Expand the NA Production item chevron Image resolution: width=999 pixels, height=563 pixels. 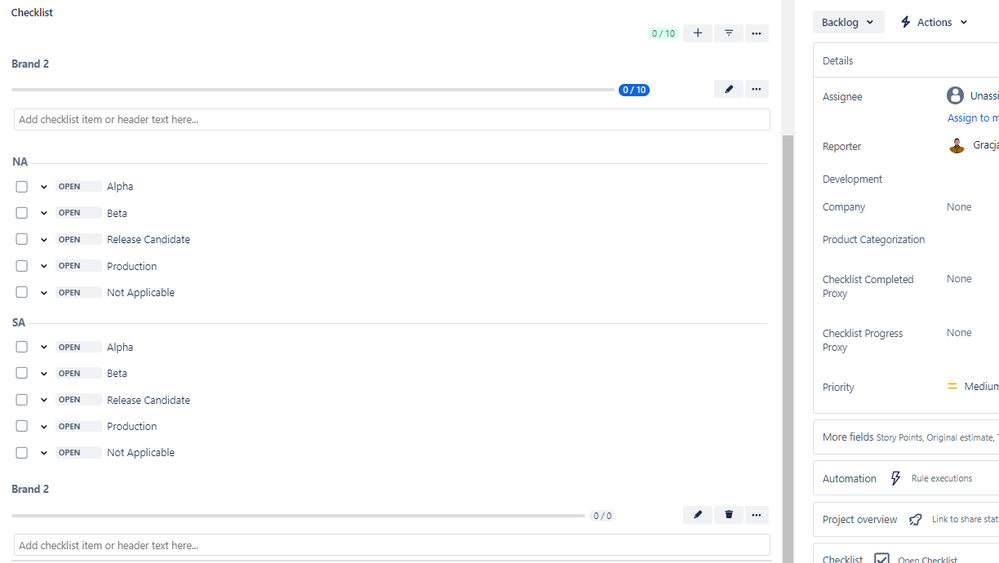pyautogui.click(x=44, y=266)
